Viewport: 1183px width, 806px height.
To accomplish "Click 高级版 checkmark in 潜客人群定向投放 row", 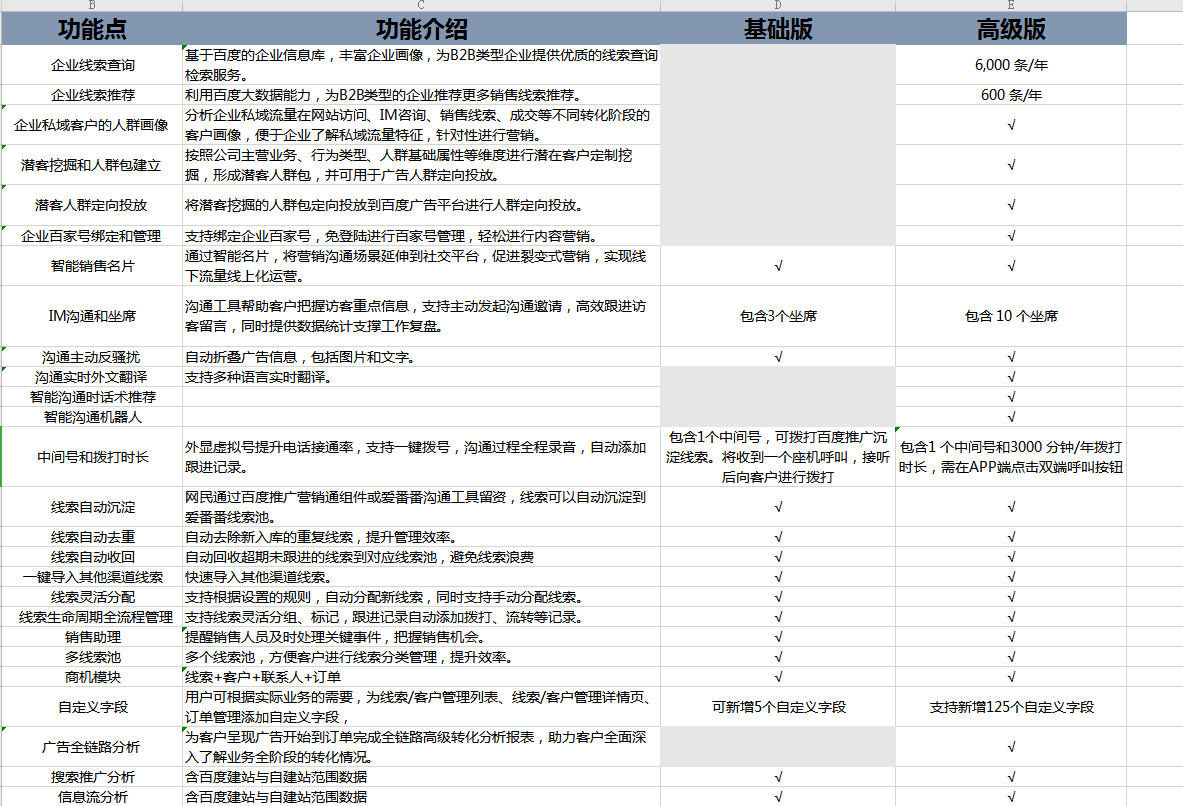I will click(1011, 205).
